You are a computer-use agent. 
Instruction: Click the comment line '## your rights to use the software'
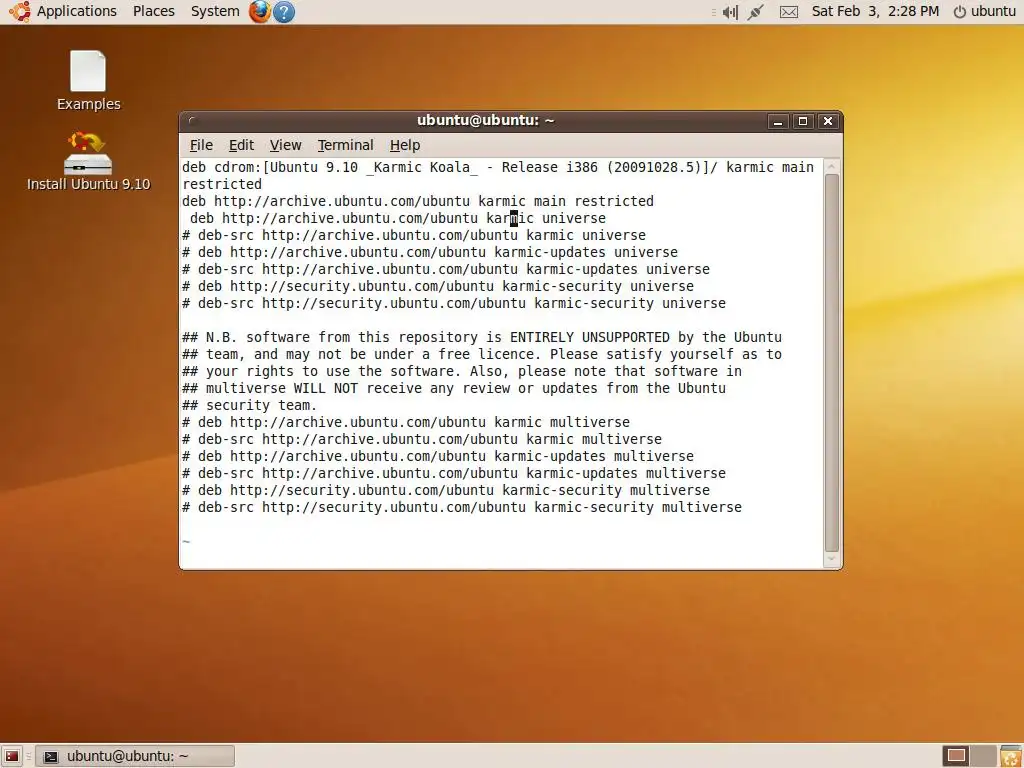(x=462, y=371)
